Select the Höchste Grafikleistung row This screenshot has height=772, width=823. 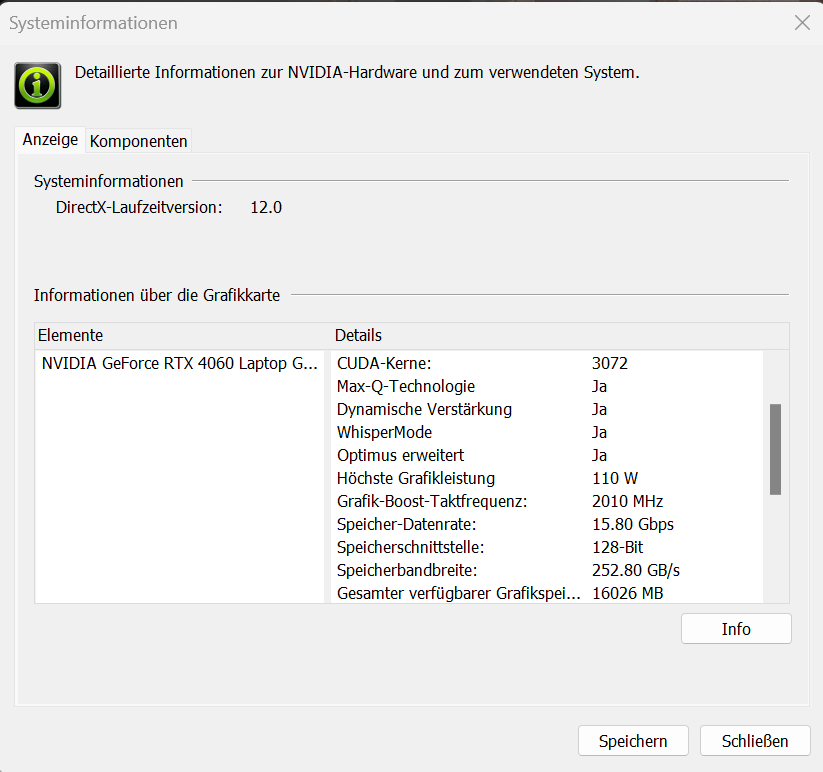click(547, 479)
